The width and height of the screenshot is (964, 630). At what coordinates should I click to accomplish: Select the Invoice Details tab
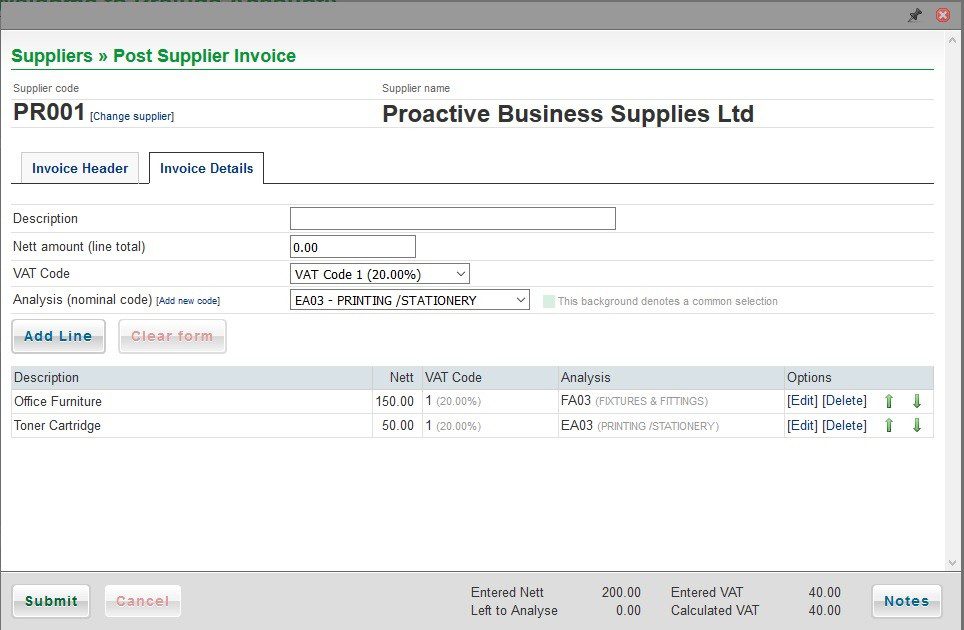click(207, 168)
